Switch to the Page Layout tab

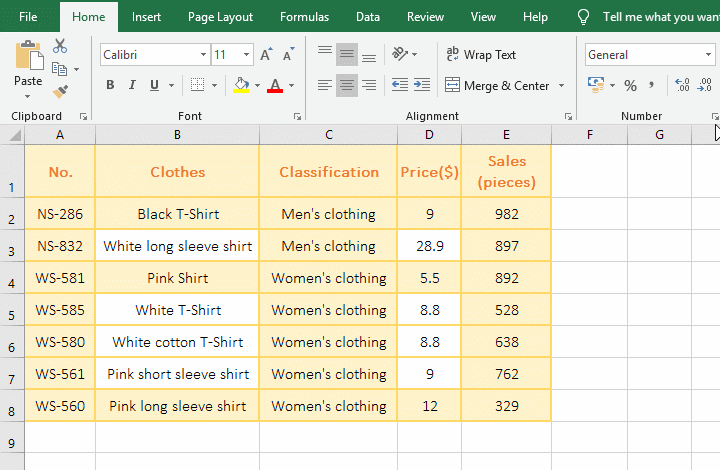(x=220, y=17)
